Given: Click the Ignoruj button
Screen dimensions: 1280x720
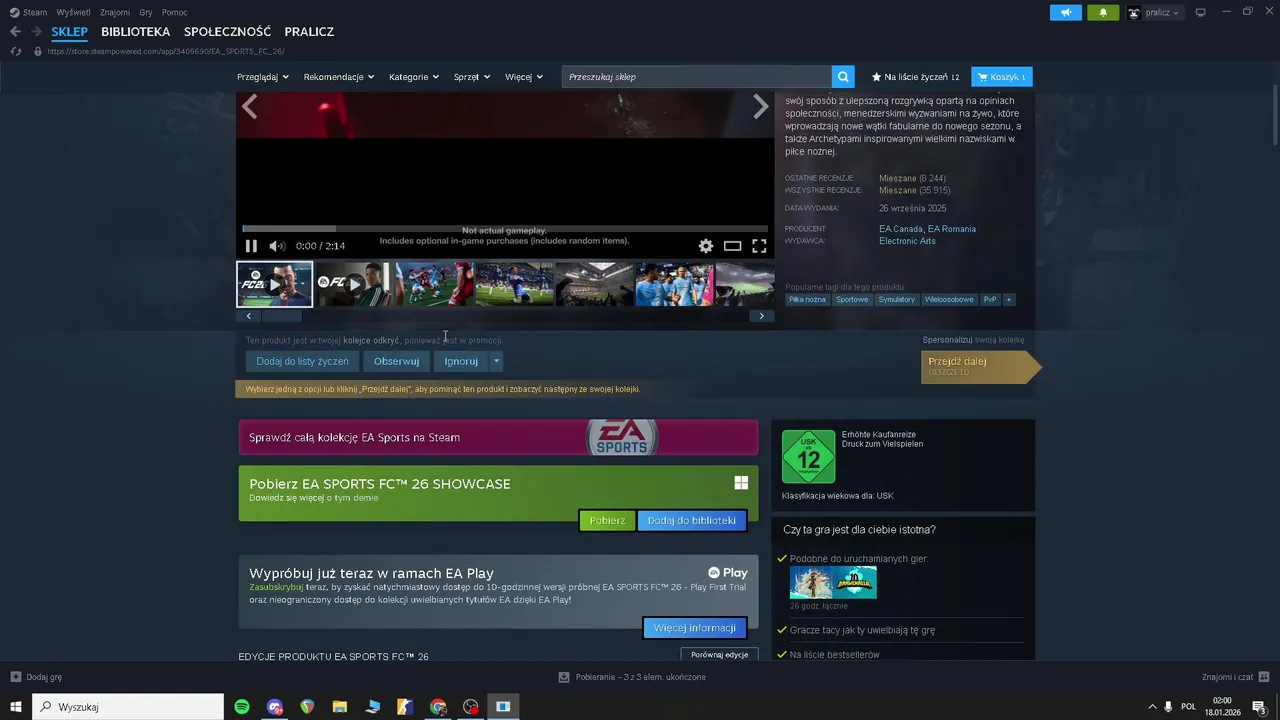Looking at the screenshot, I should (x=461, y=361).
